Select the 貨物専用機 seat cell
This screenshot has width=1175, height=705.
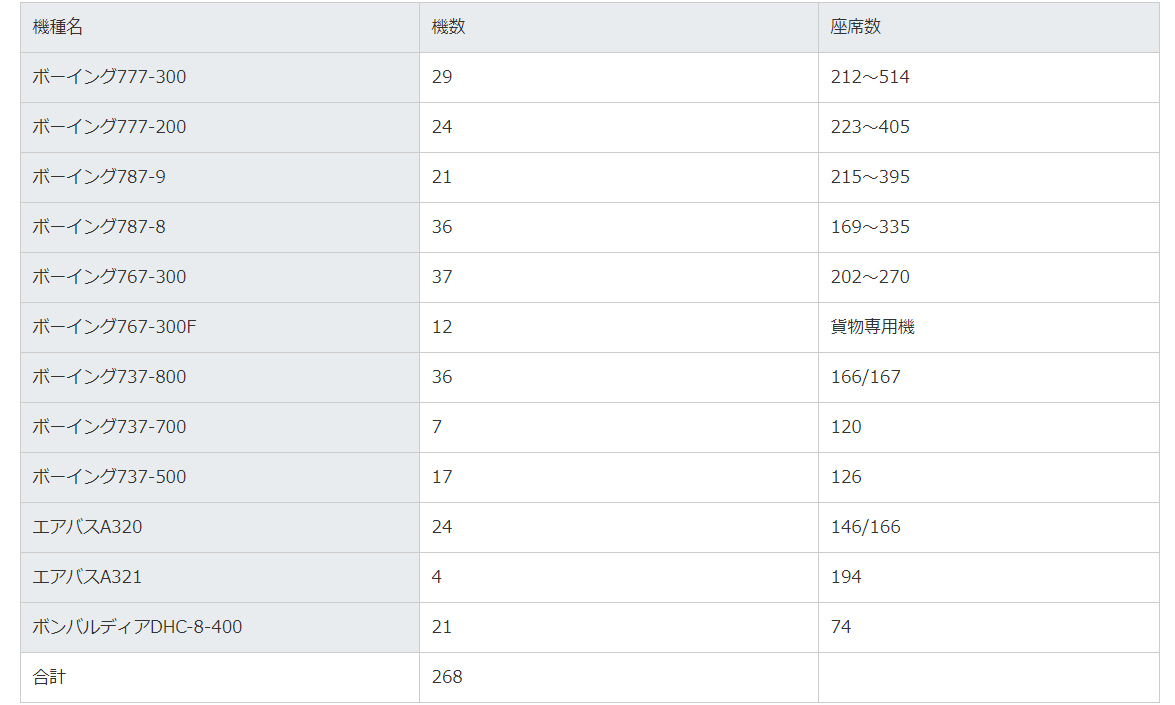click(872, 327)
